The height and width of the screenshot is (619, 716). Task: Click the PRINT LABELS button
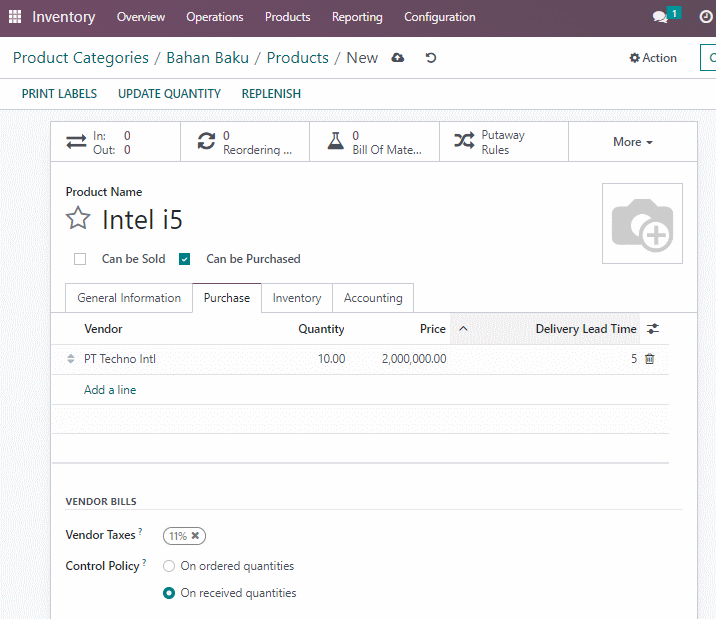59,94
